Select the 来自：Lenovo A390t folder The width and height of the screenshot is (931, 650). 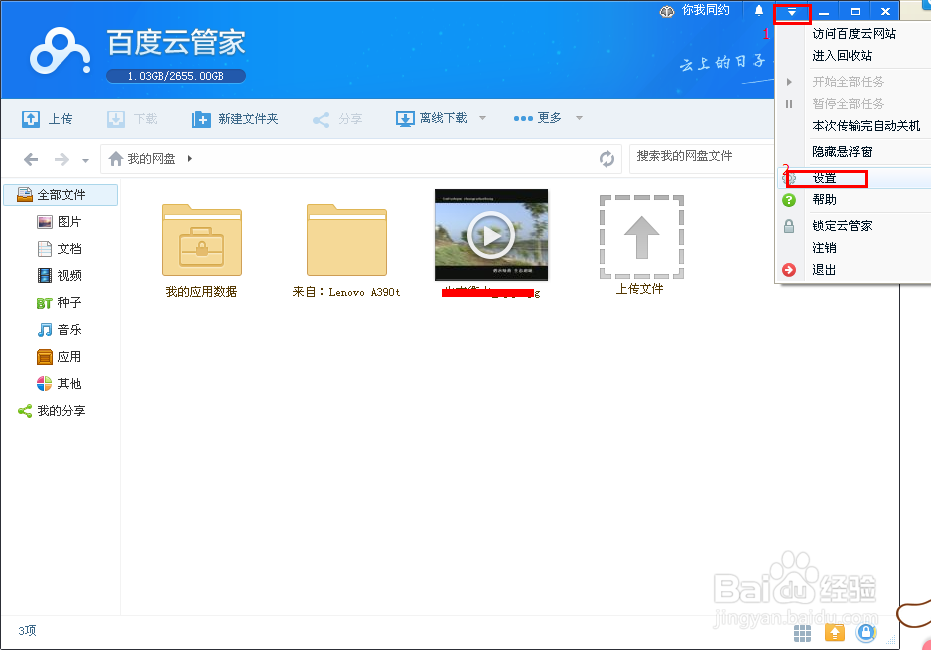(x=347, y=251)
